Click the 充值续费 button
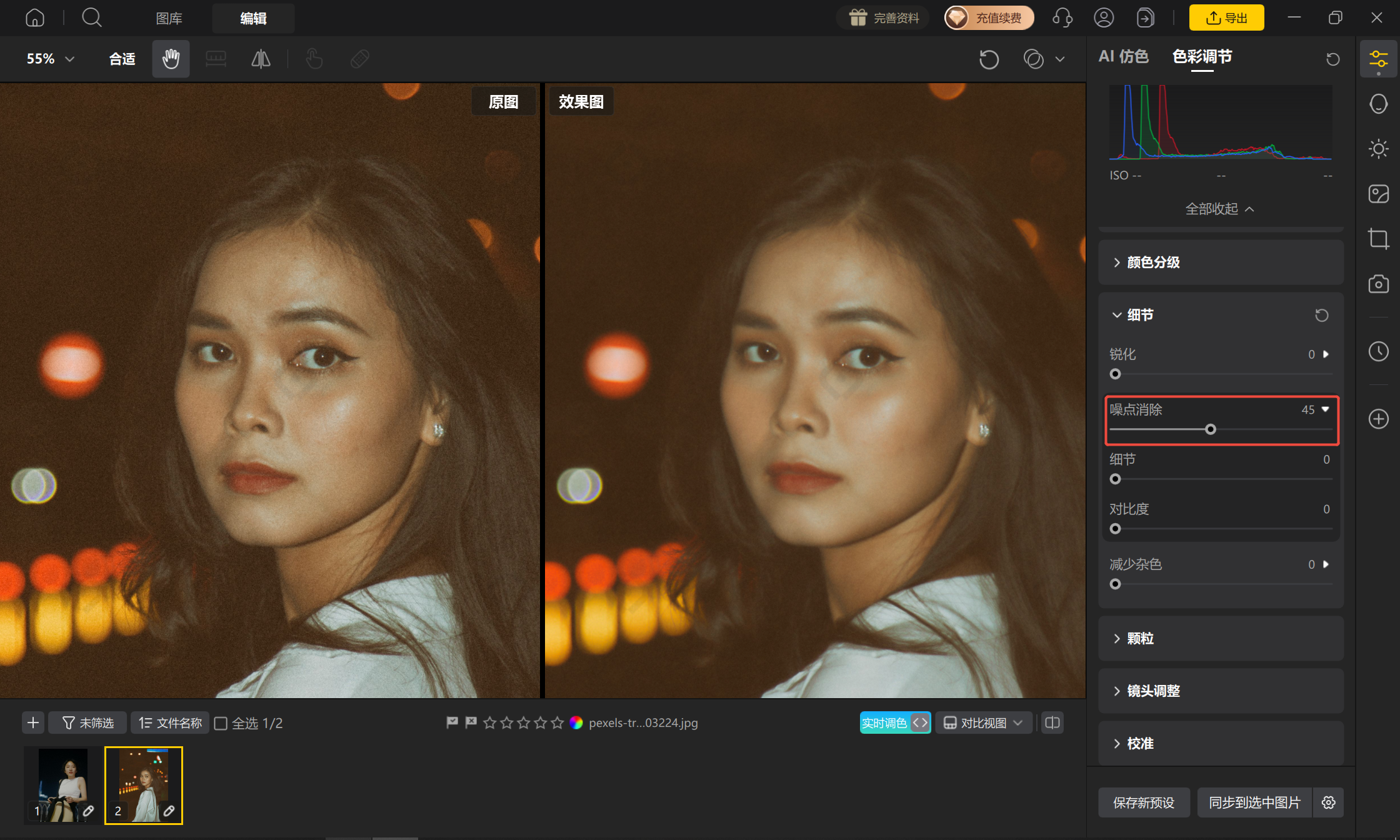Screen dimensions: 1400x840 pyautogui.click(x=989, y=17)
